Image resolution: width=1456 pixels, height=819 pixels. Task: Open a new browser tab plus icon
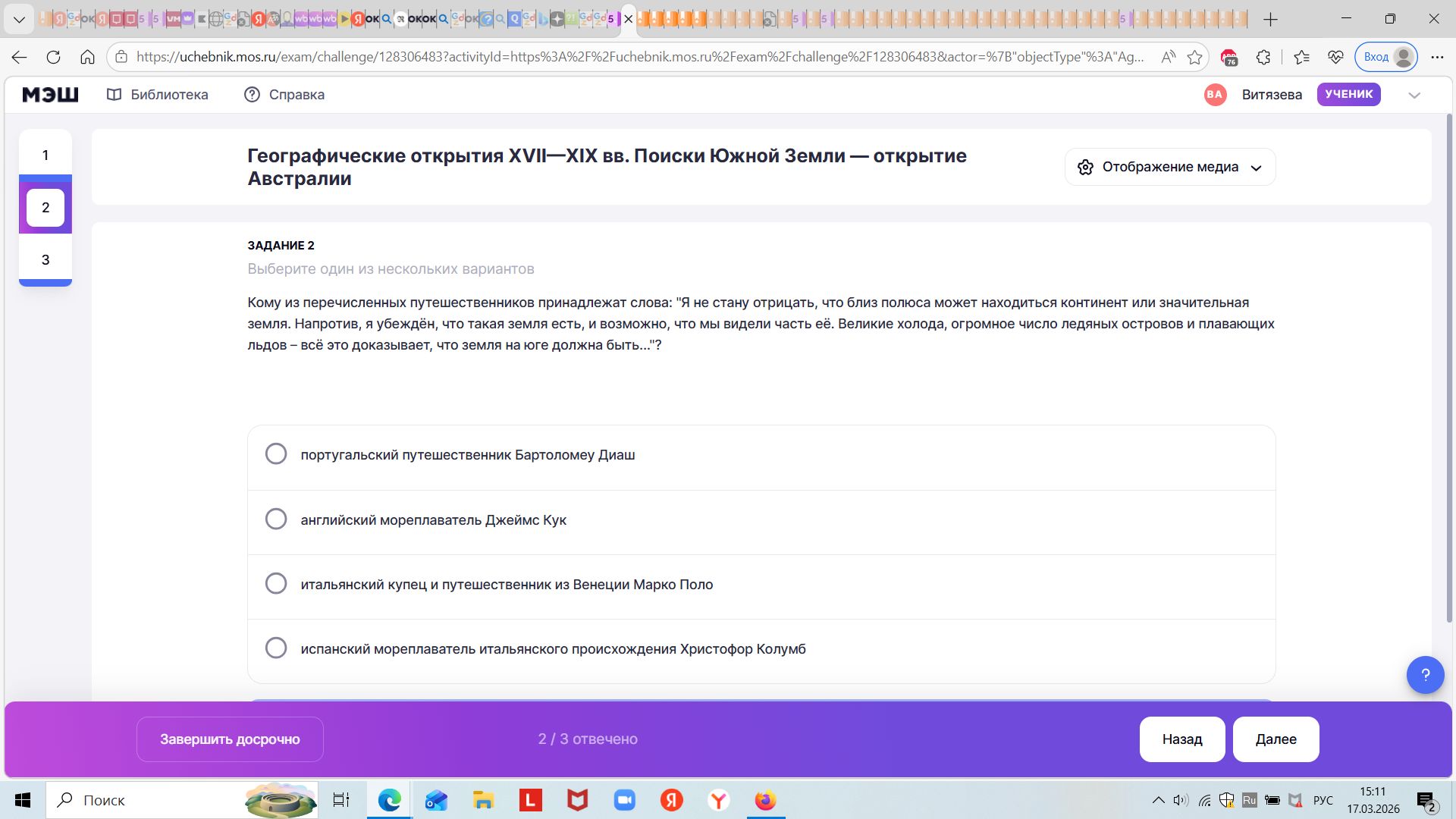click(1271, 20)
